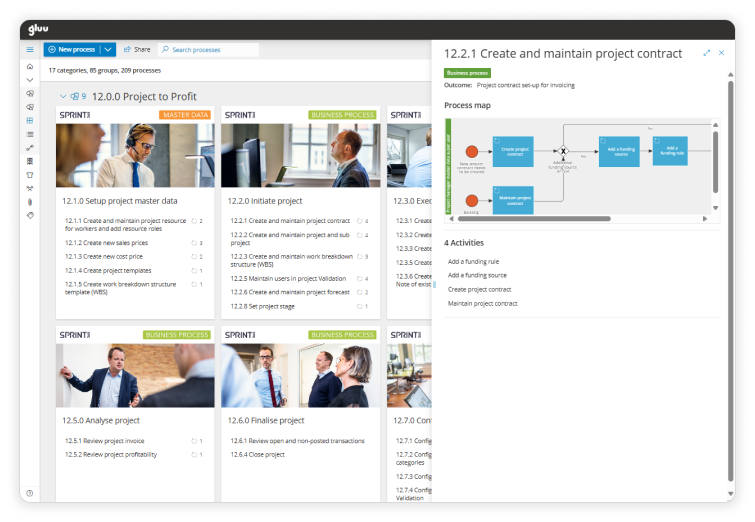Open the help question mark icon
The width and height of the screenshot is (755, 522).
[x=30, y=493]
